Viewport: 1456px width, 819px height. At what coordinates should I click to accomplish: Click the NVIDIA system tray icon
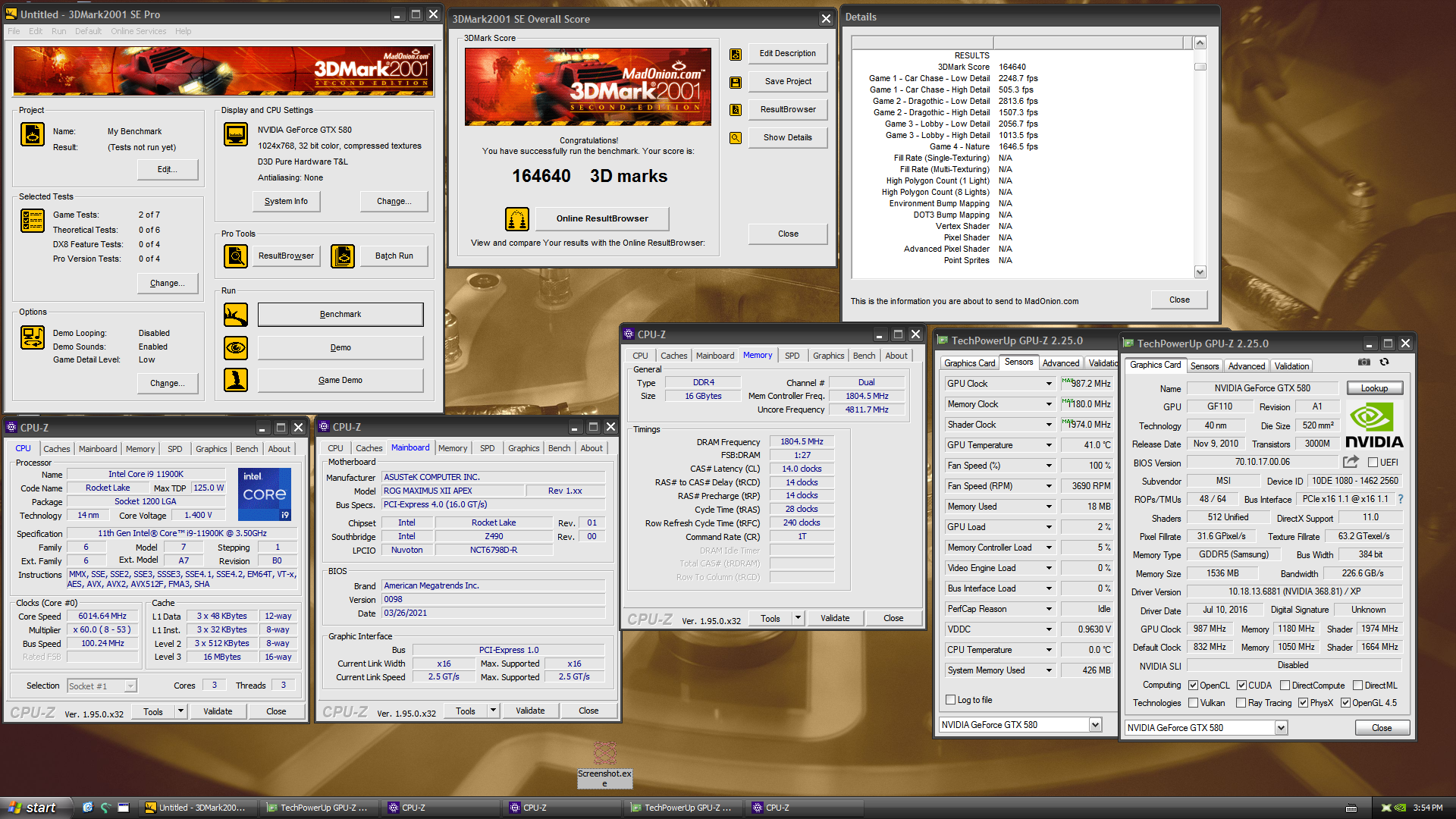click(x=1401, y=808)
